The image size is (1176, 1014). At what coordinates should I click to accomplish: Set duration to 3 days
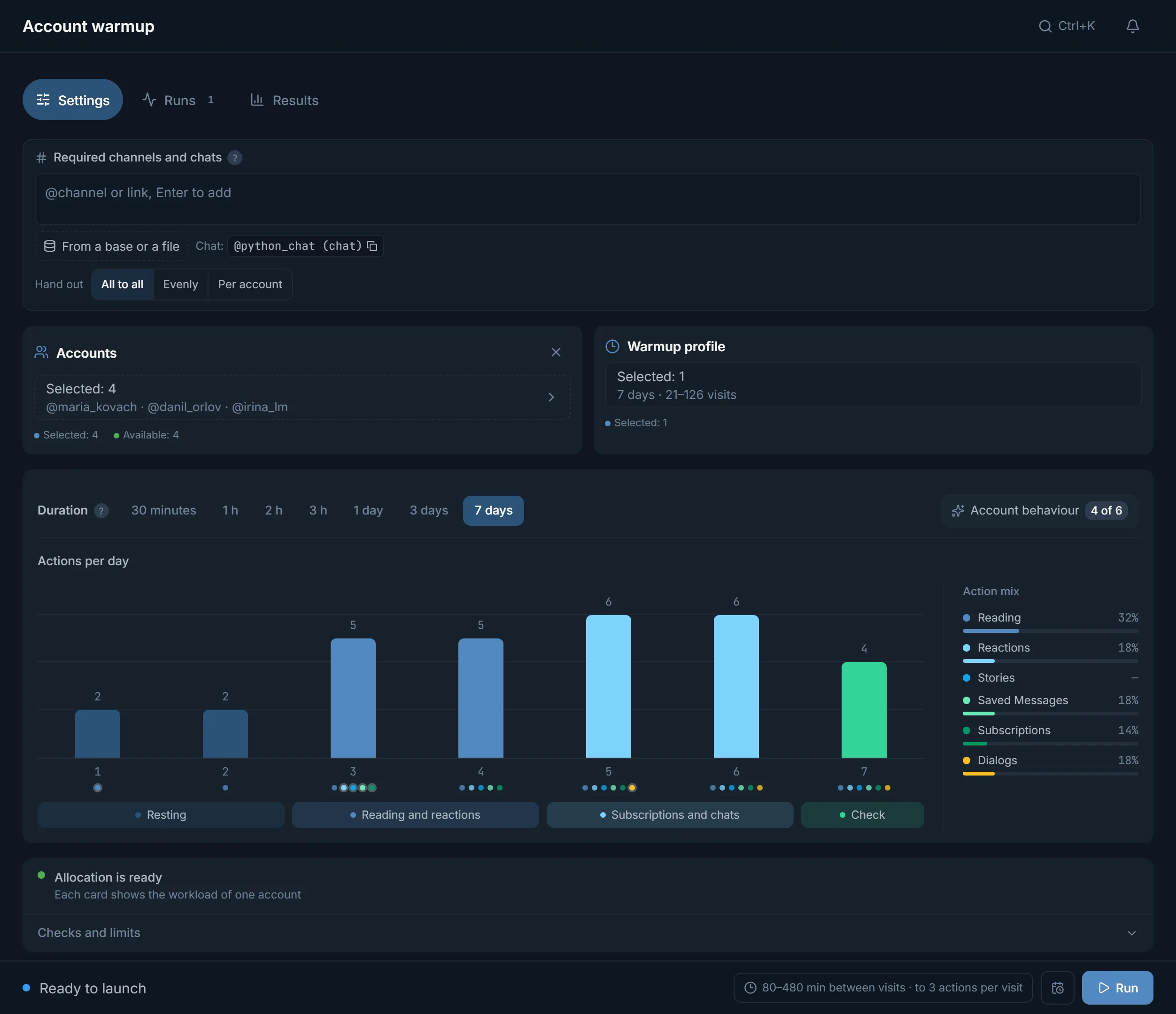click(x=428, y=511)
